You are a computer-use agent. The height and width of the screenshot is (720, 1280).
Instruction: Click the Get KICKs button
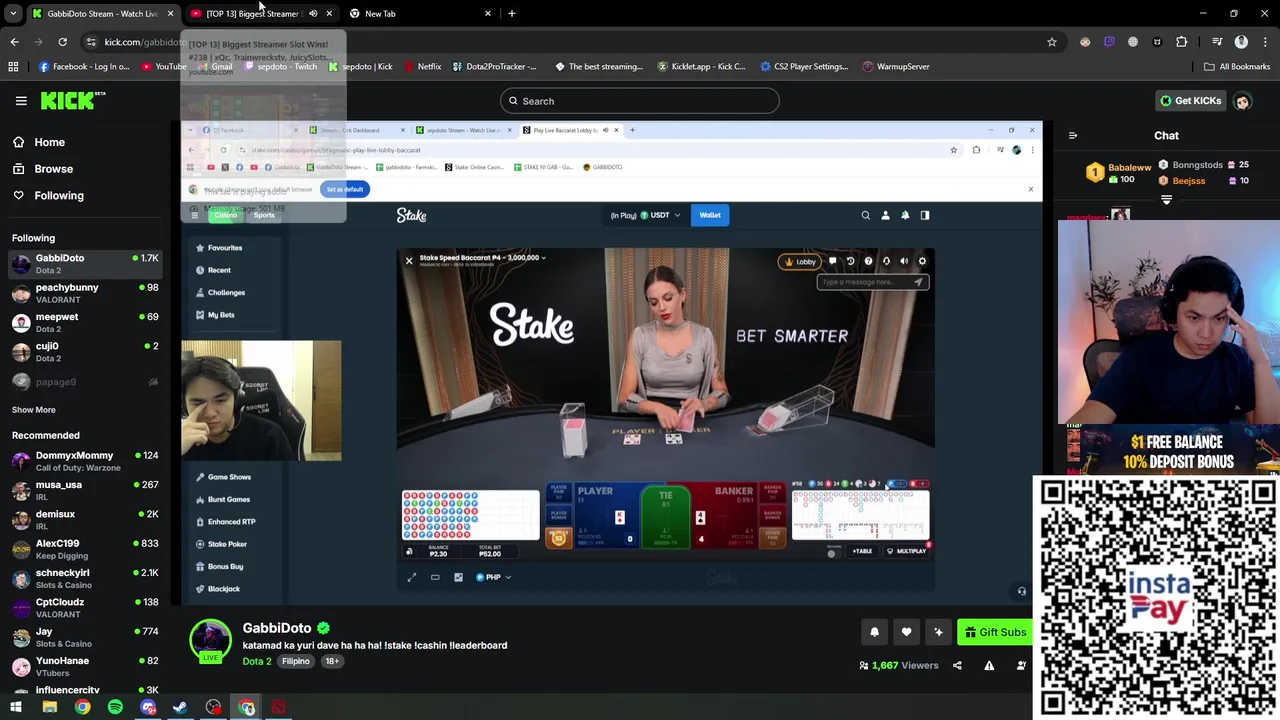tap(1190, 101)
